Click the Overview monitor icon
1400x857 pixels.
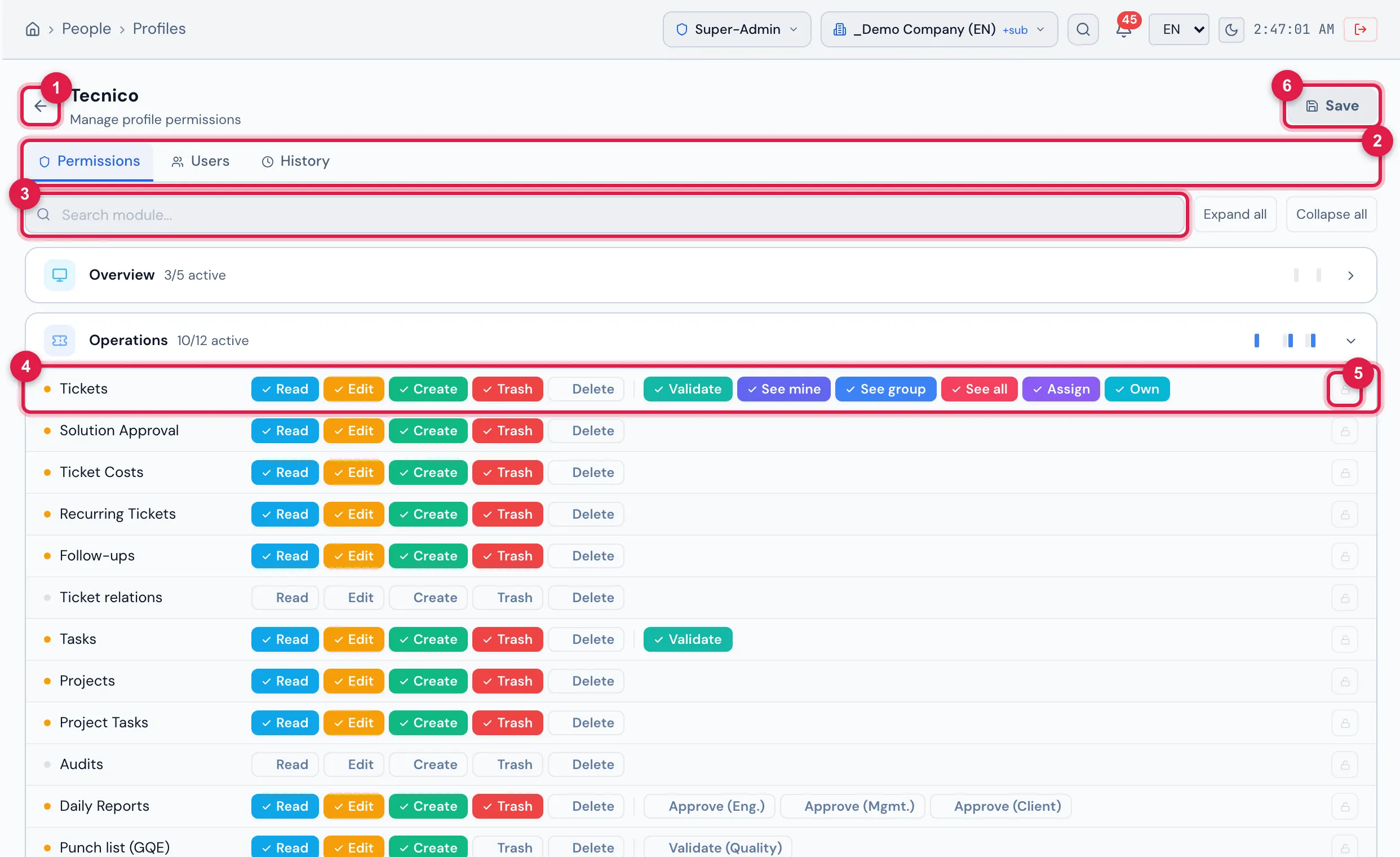(x=60, y=275)
